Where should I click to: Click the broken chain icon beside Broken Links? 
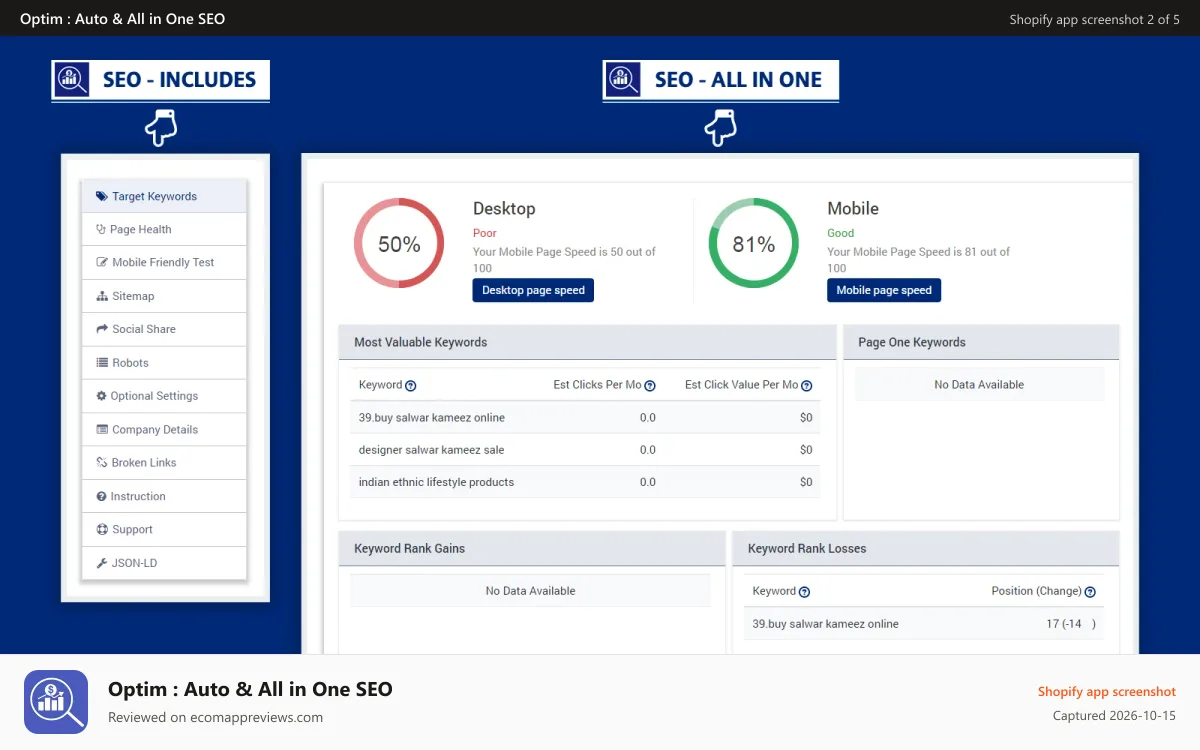point(102,463)
